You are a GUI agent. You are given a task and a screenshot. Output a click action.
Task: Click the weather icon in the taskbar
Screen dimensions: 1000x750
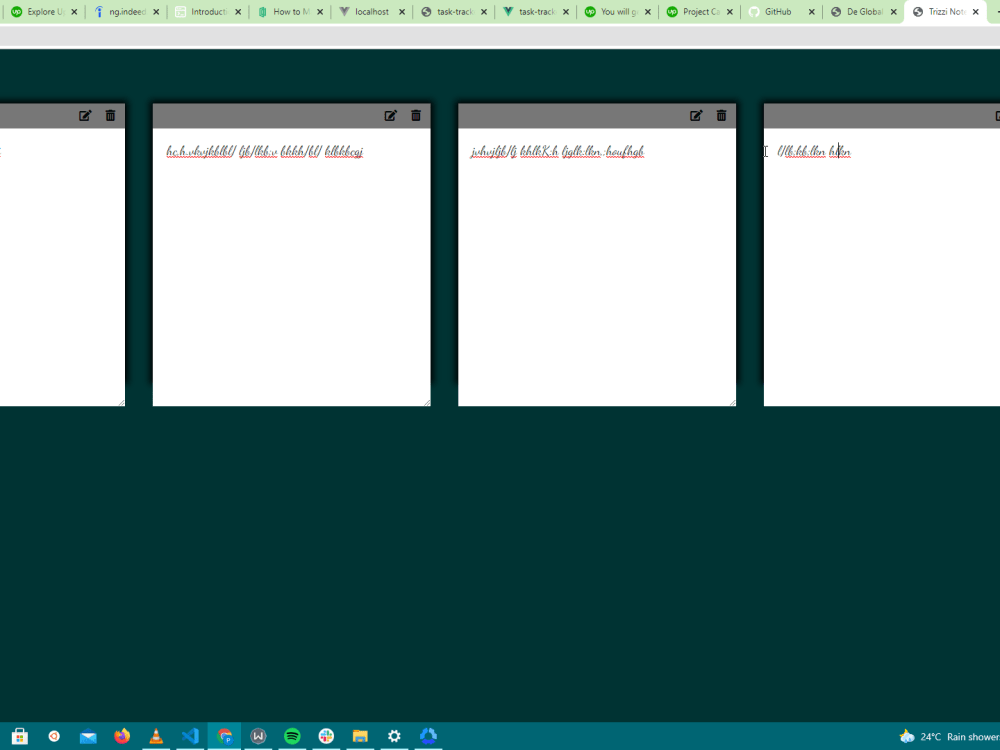click(907, 737)
